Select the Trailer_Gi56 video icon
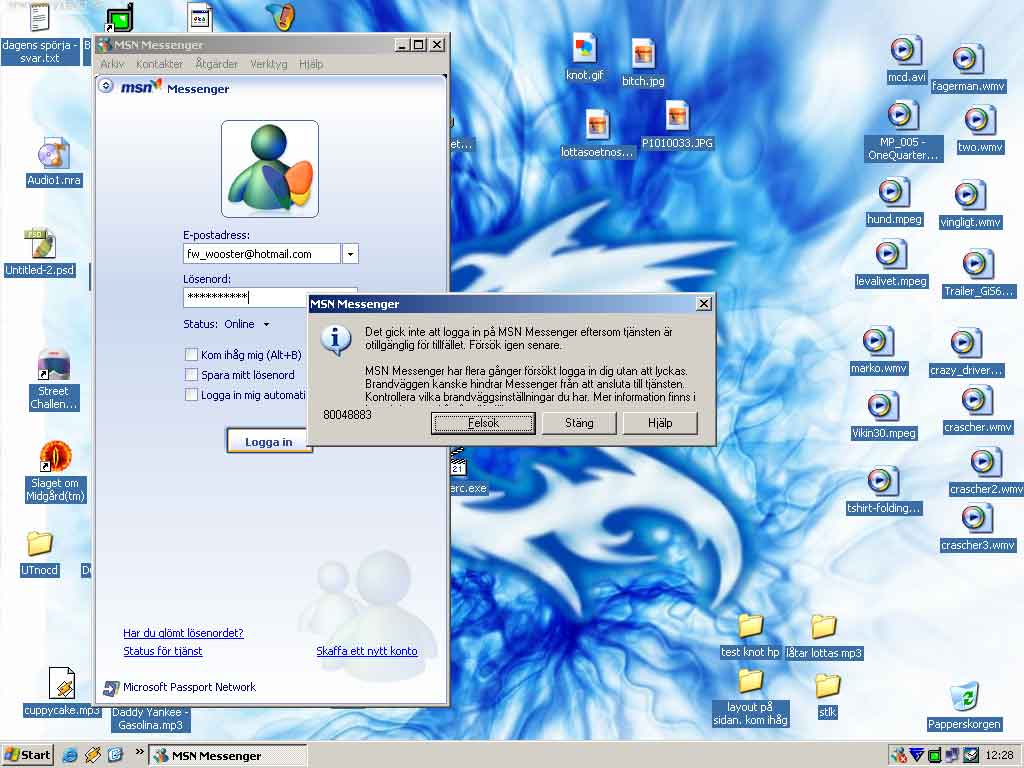The height and width of the screenshot is (768, 1024). [x=977, y=264]
